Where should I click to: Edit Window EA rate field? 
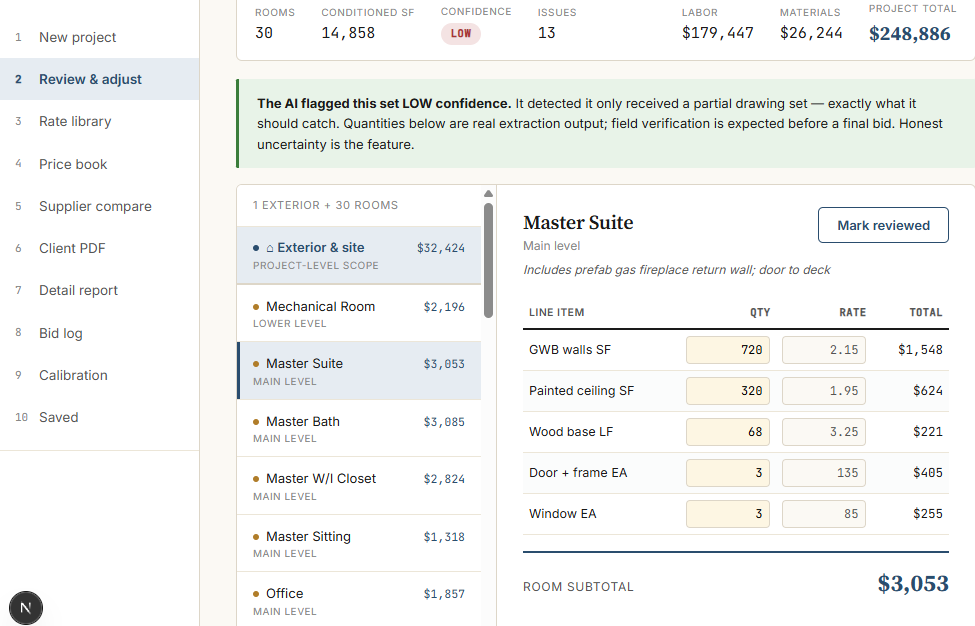pyautogui.click(x=823, y=514)
